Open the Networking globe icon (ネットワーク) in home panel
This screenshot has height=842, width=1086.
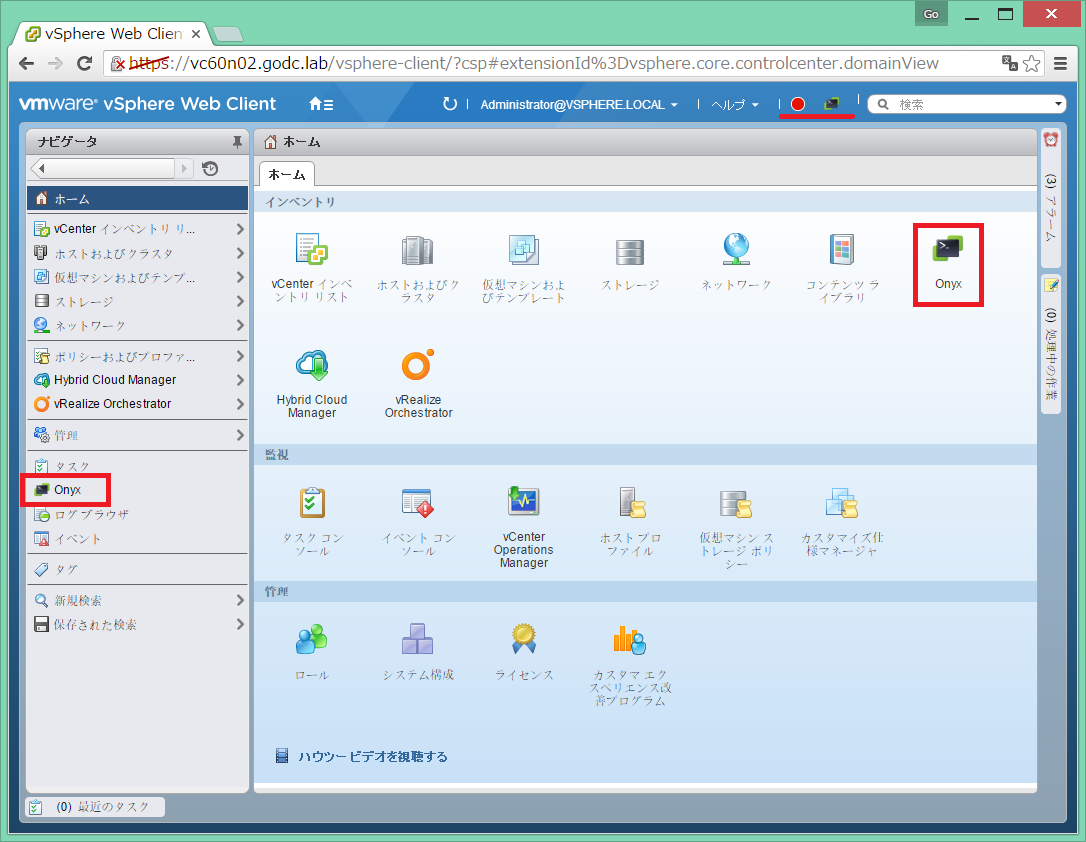(736, 249)
